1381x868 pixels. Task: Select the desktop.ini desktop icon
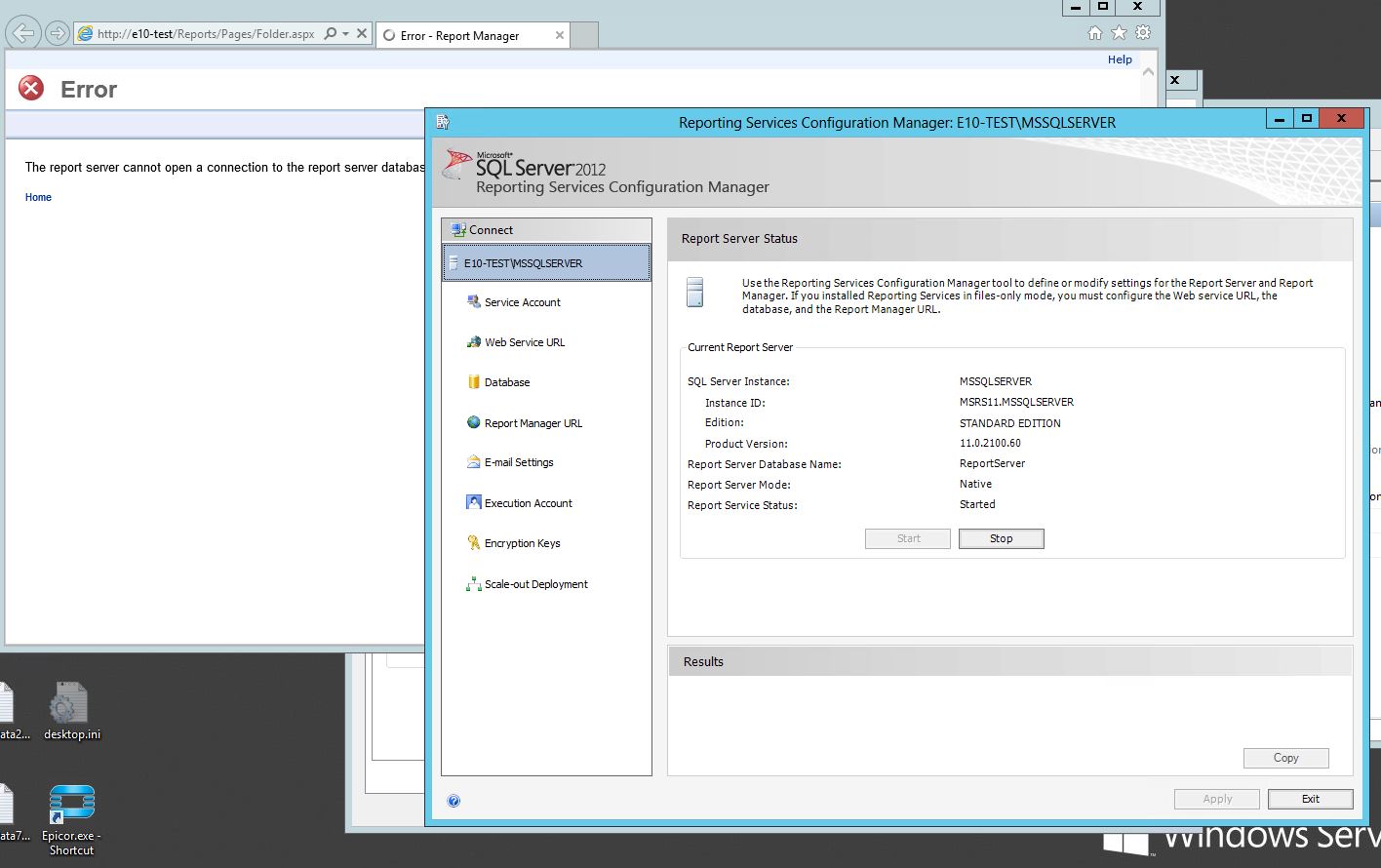point(71,711)
